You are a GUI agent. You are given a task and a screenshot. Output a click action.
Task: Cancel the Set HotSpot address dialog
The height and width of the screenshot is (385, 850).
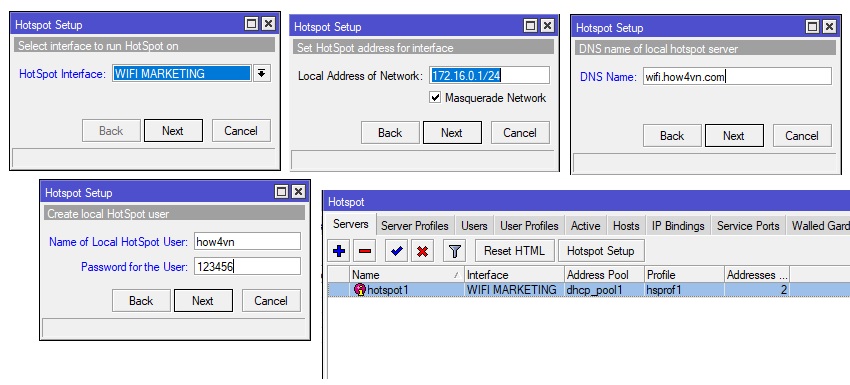(x=520, y=133)
